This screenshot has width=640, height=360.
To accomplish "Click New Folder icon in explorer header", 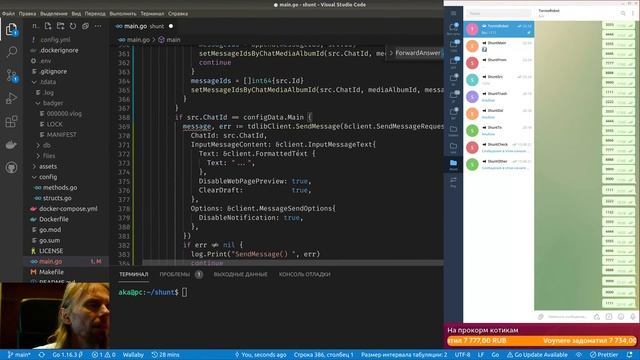I will tap(60, 26).
